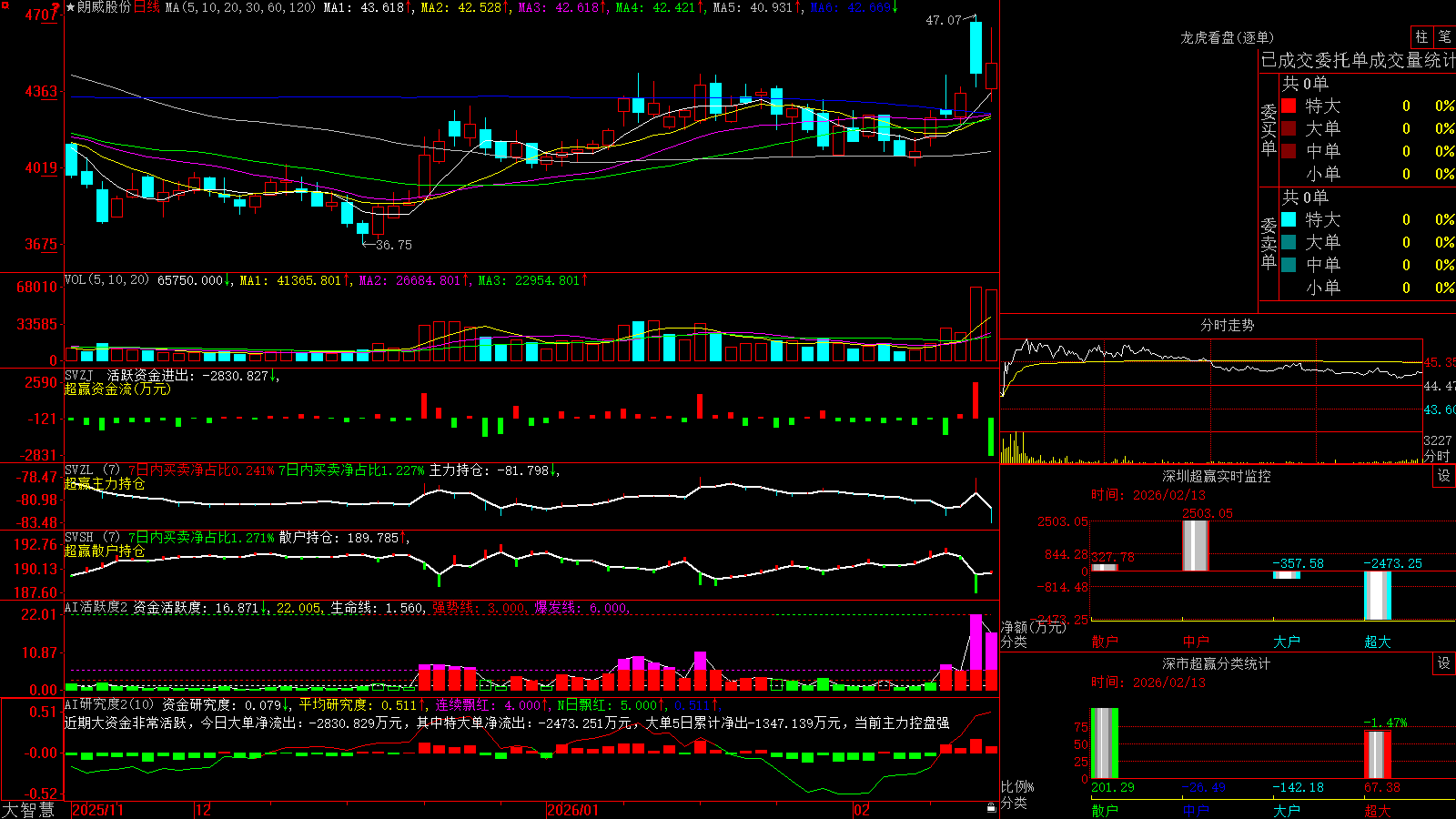Open 设 settings for 深圳超赢实时监控
Image resolution: width=1456 pixels, height=819 pixels.
click(x=1444, y=476)
